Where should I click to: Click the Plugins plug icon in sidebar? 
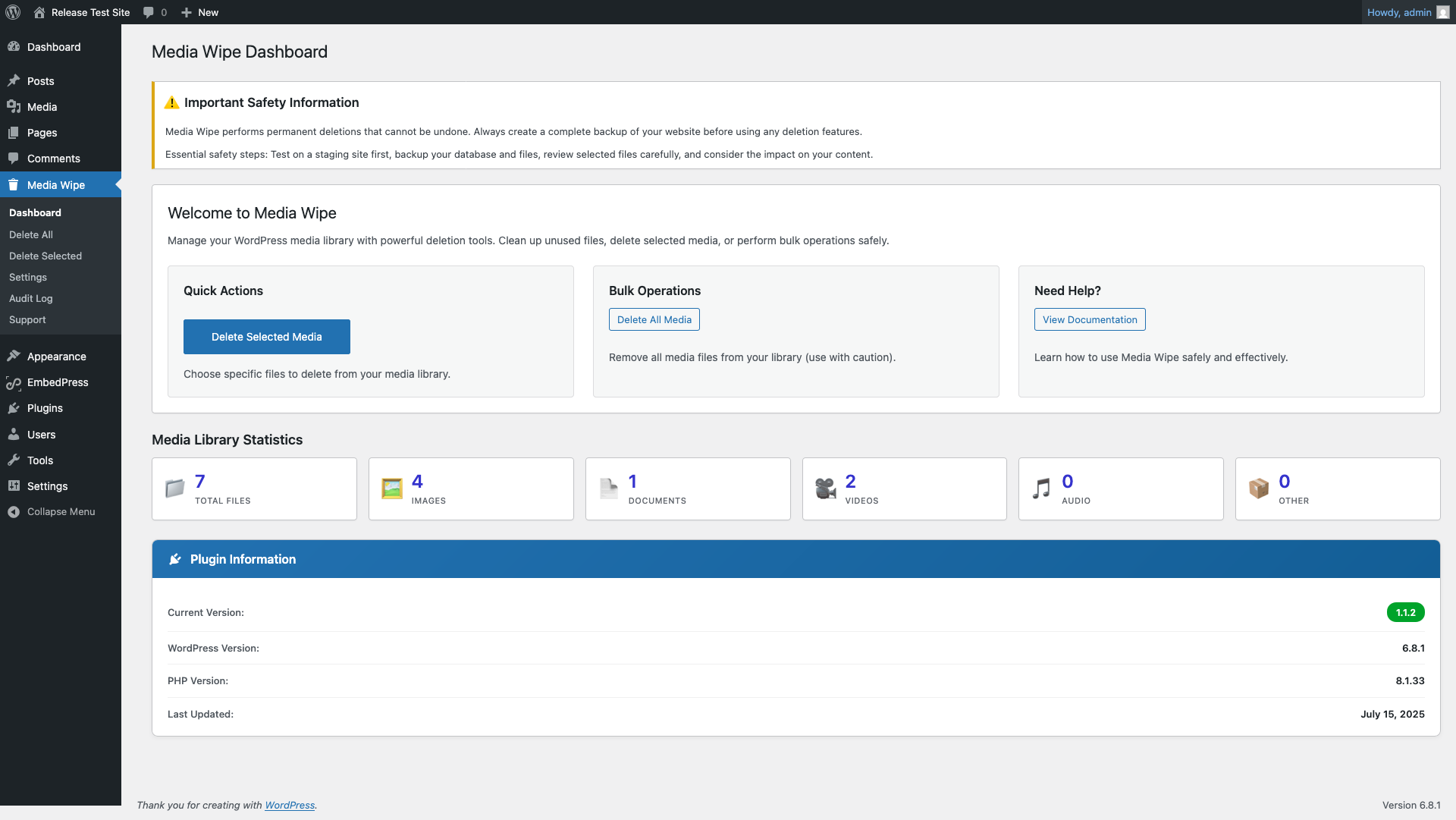point(14,408)
